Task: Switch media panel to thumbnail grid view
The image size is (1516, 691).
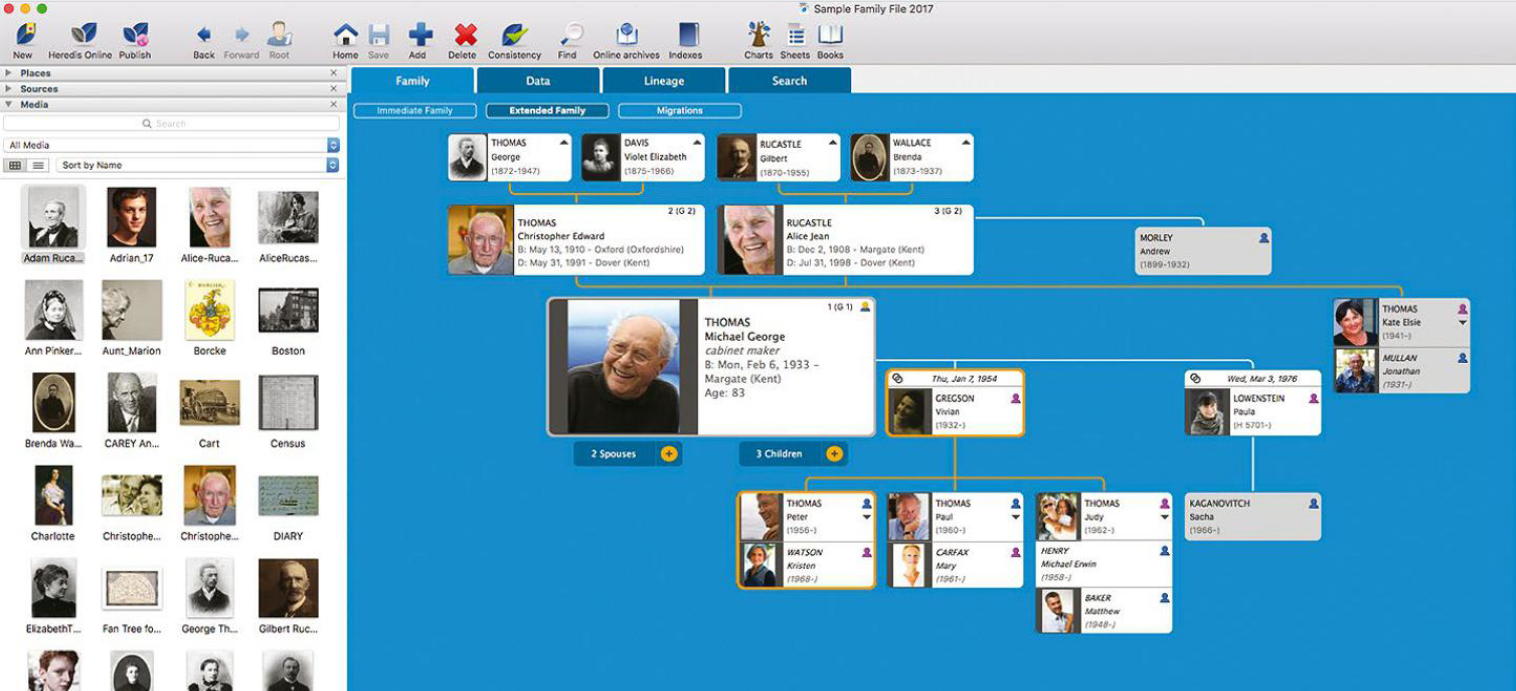Action: pos(16,165)
